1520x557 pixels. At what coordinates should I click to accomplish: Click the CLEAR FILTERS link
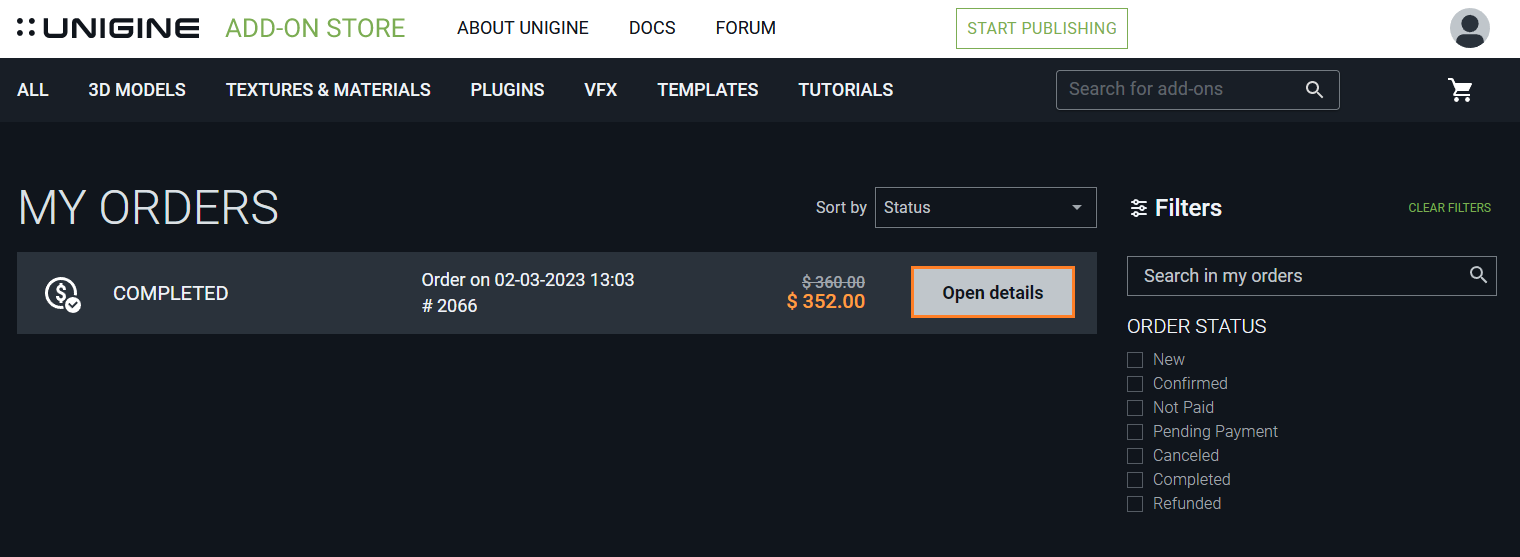pos(1450,208)
